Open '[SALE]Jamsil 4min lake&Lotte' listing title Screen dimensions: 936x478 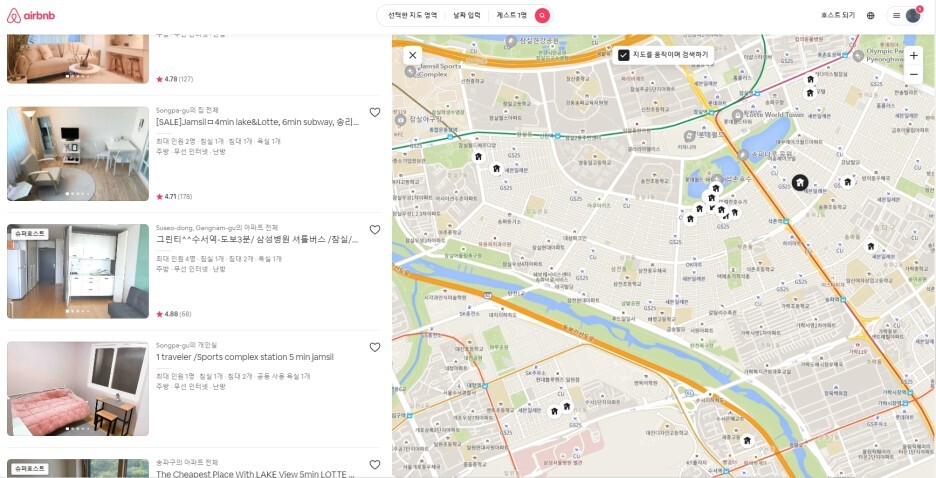coord(257,122)
